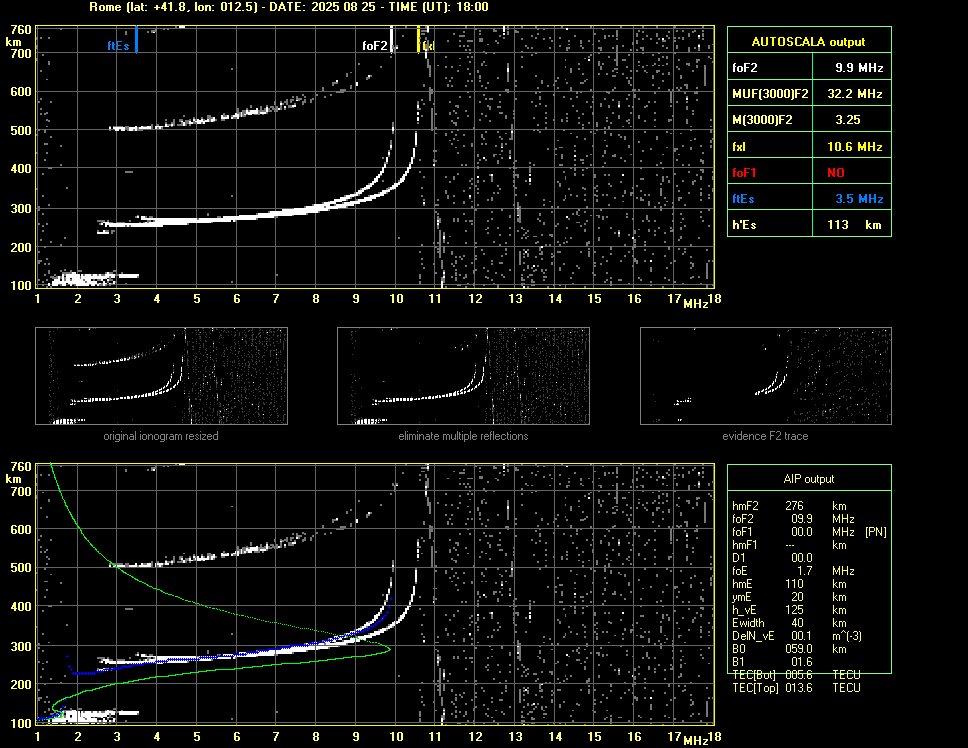Click the TEC[Bot] value '005.6'
The image size is (968, 748).
(x=799, y=675)
